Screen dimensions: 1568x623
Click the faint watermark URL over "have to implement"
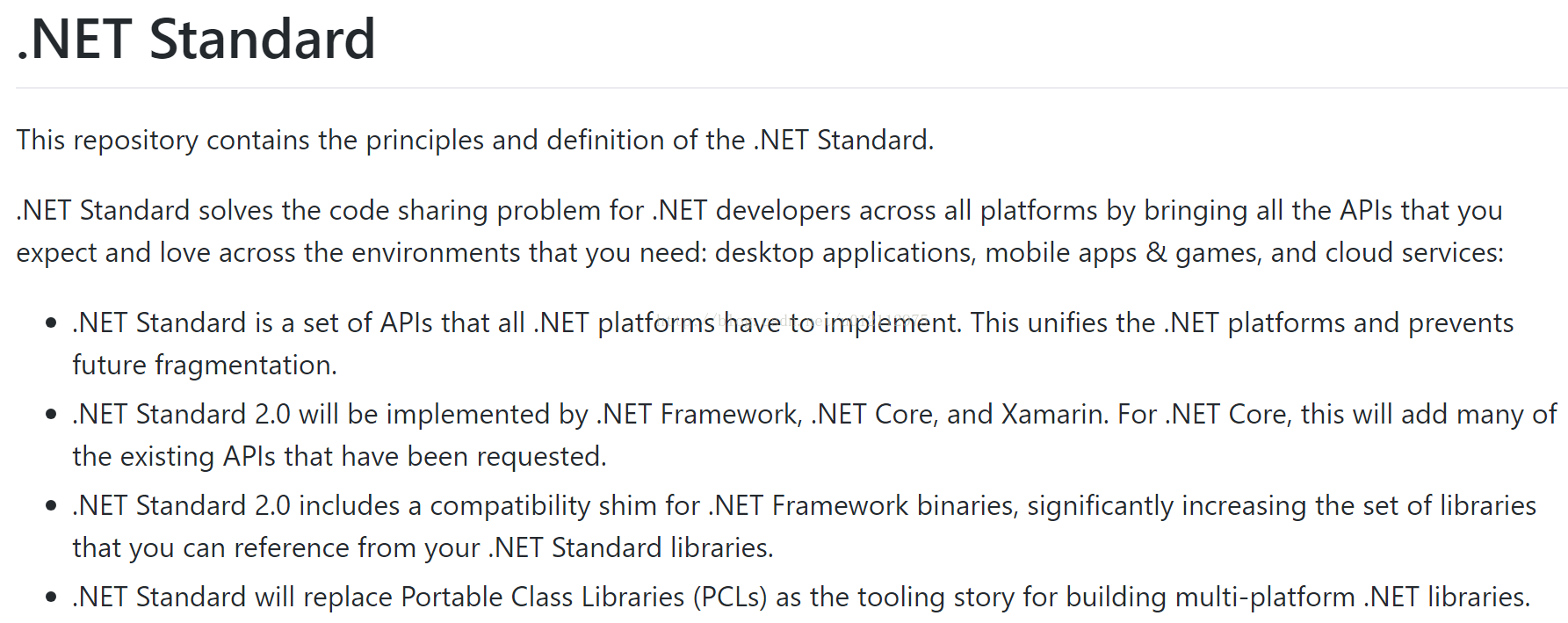point(791,319)
